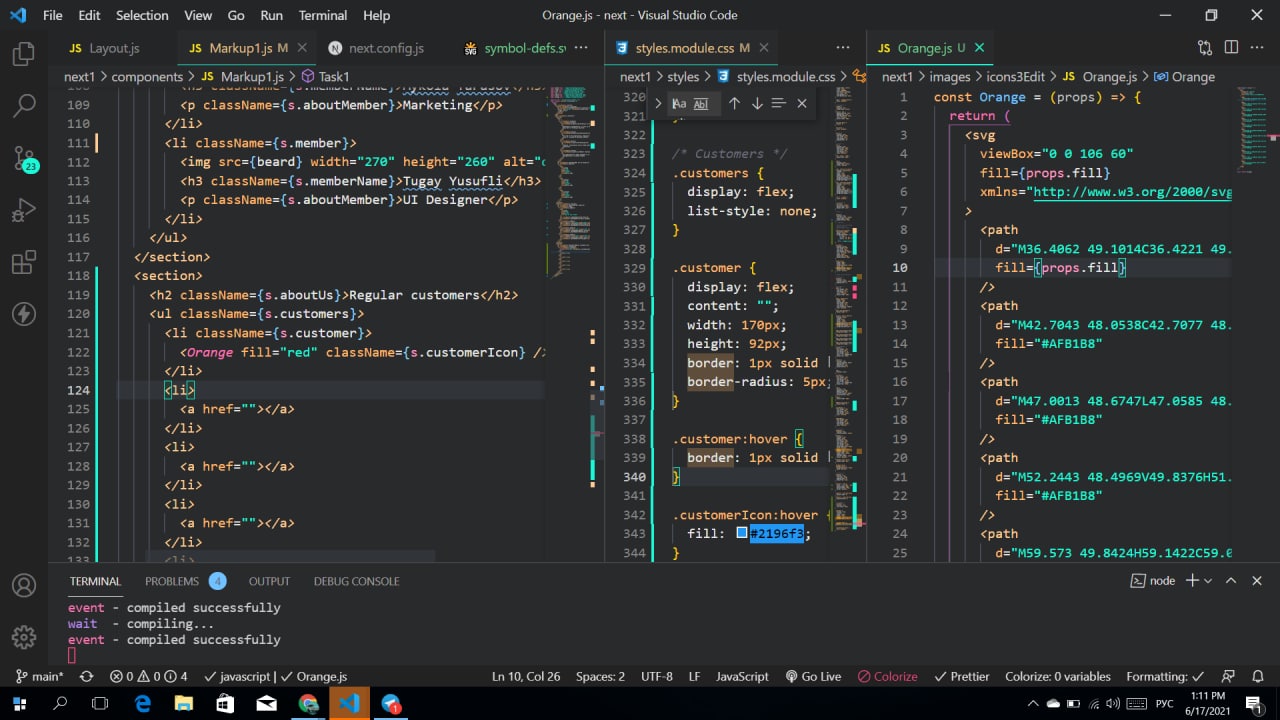1280x720 pixels.
Task: Add a new terminal with the plus icon
Action: [x=1192, y=580]
